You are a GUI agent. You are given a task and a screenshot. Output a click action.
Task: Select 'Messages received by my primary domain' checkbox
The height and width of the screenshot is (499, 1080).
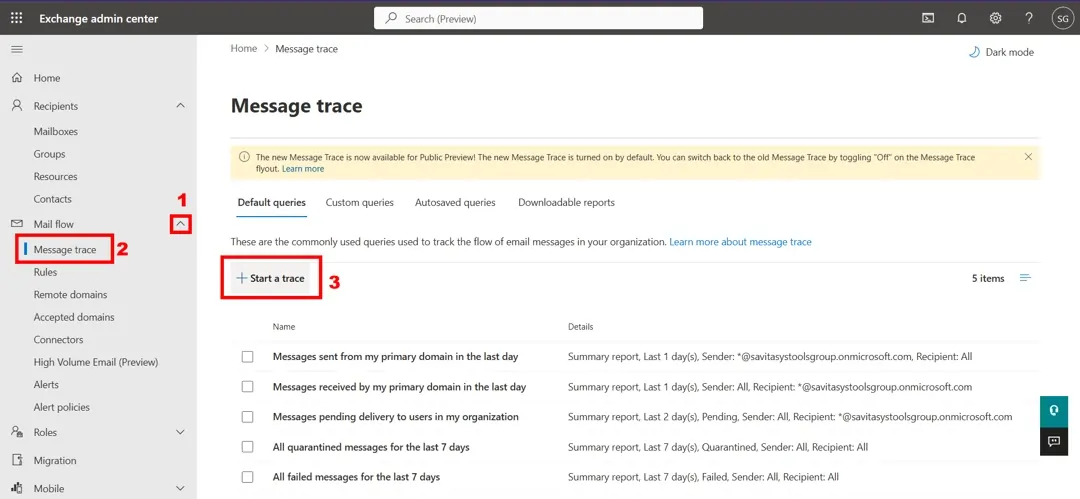247,387
